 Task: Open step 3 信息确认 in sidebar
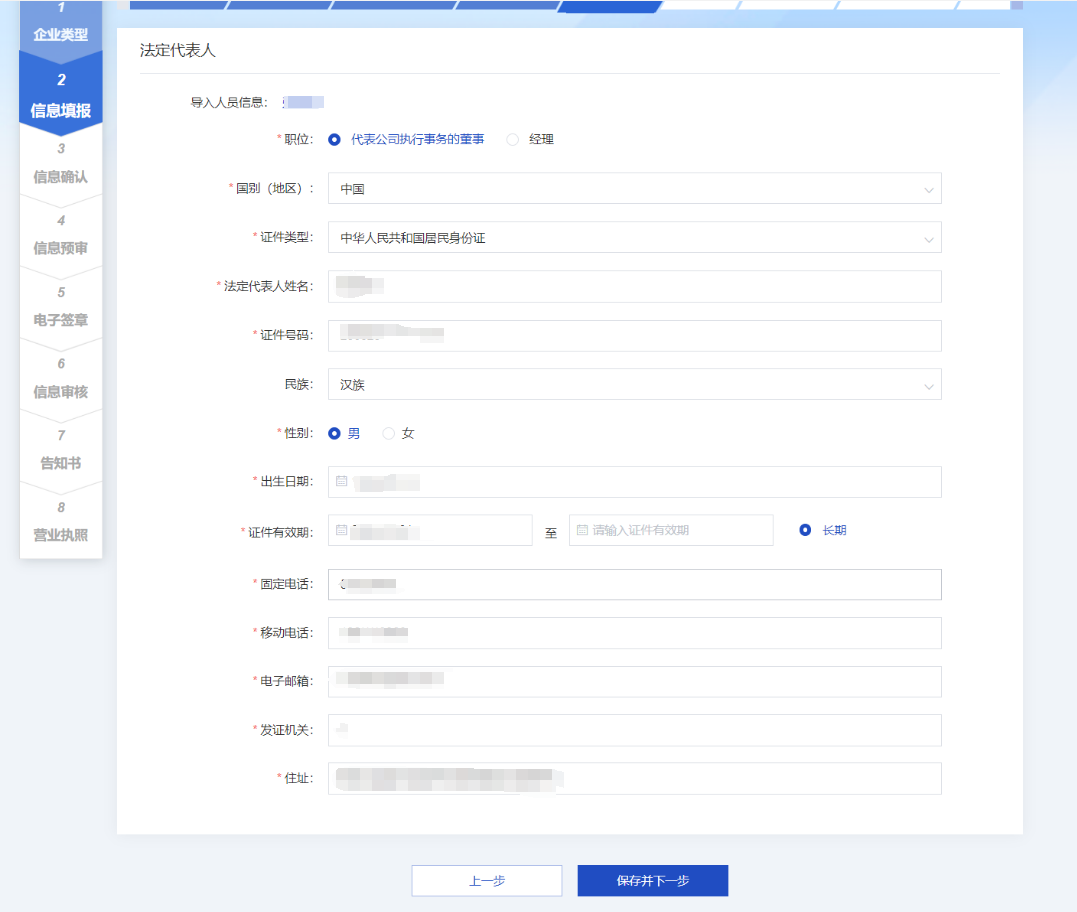click(61, 165)
